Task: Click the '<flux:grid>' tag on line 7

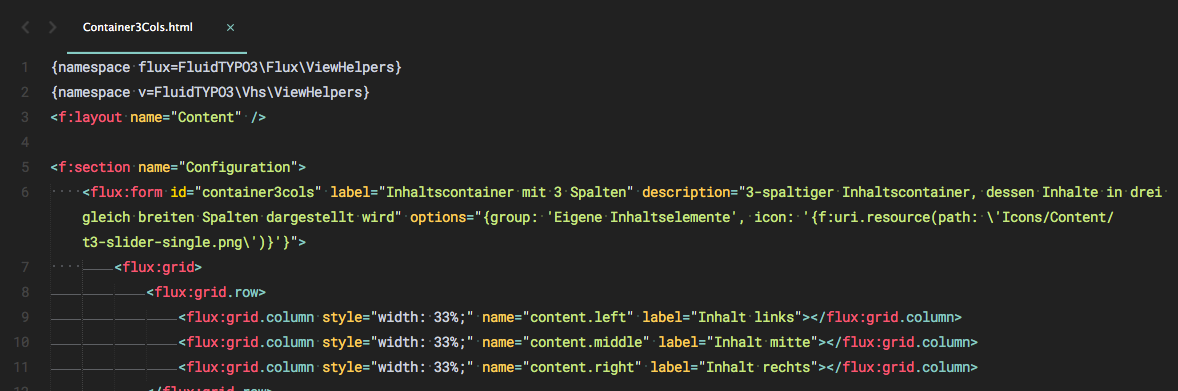Action: tap(158, 267)
